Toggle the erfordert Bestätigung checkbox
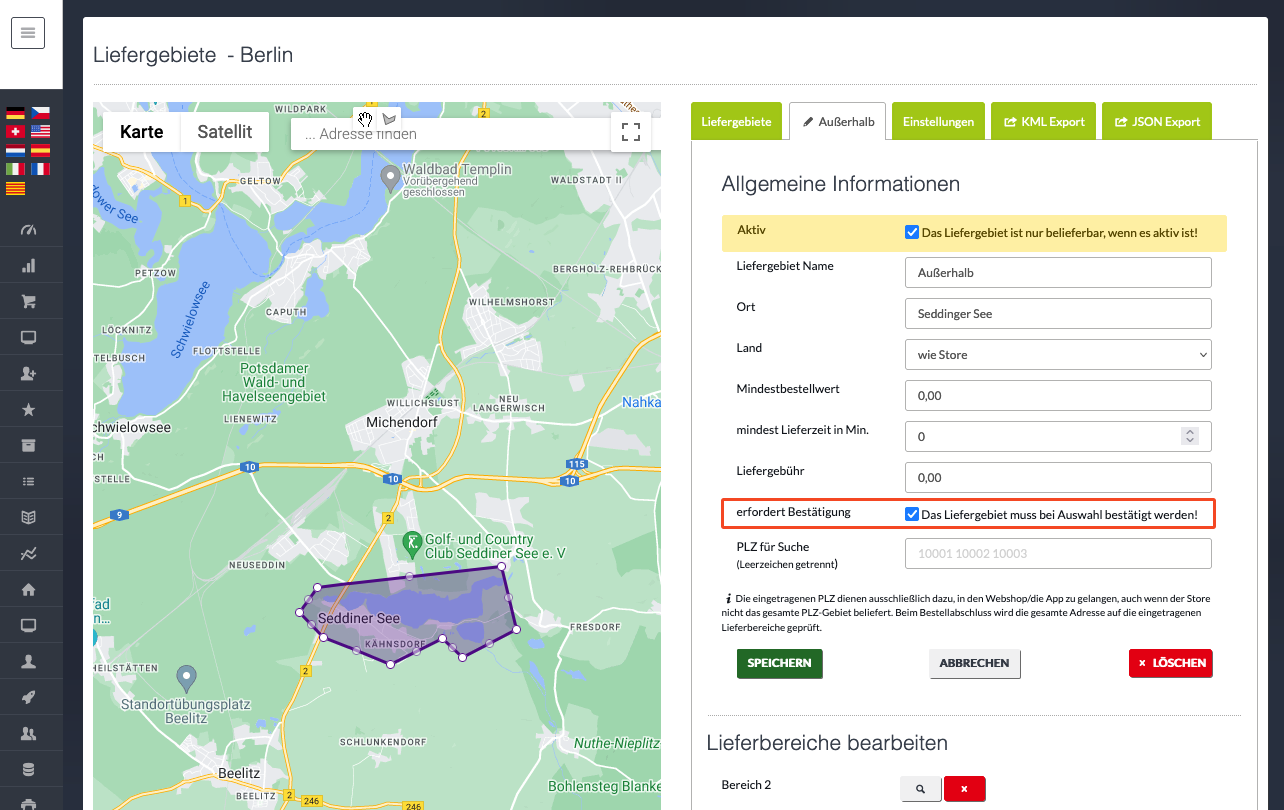The image size is (1284, 810). coord(911,514)
